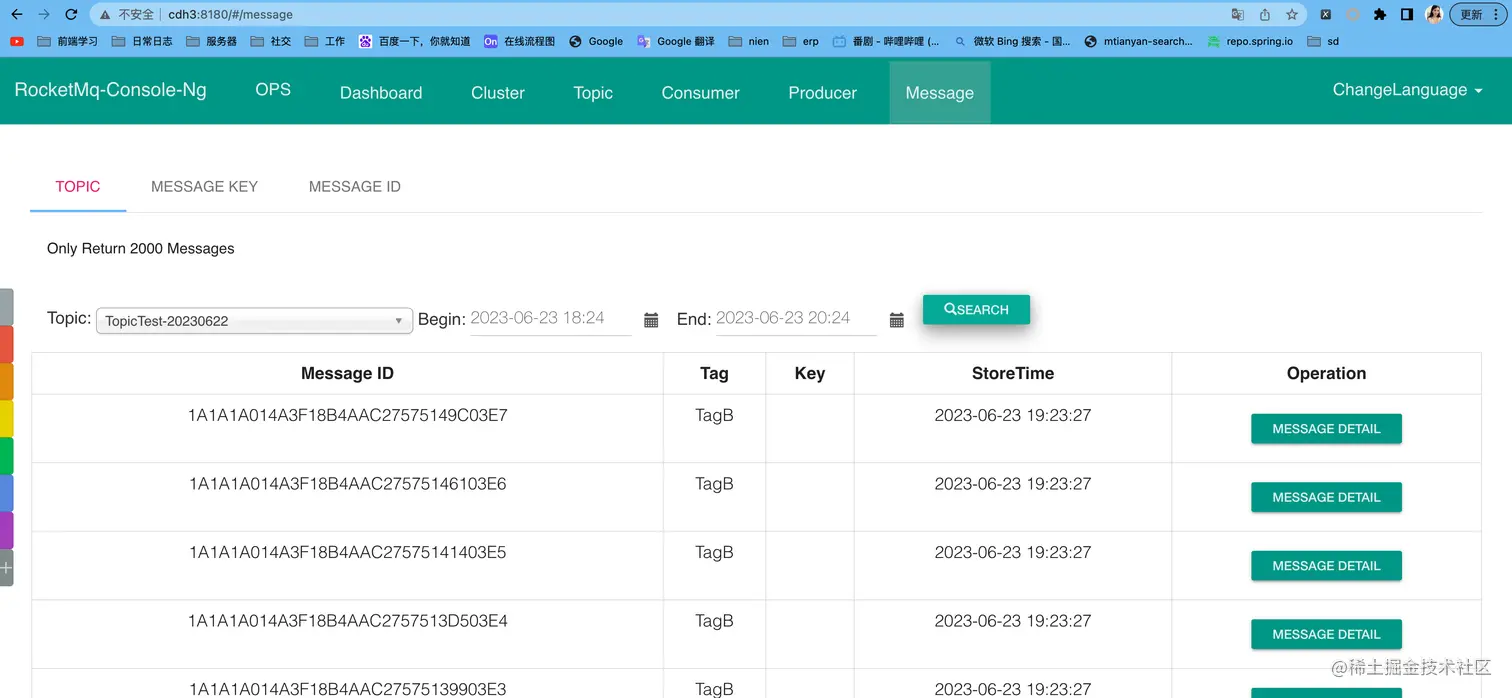This screenshot has height=698, width=1512.
Task: Click the translate page icon in the address bar
Action: pyautogui.click(x=1238, y=15)
